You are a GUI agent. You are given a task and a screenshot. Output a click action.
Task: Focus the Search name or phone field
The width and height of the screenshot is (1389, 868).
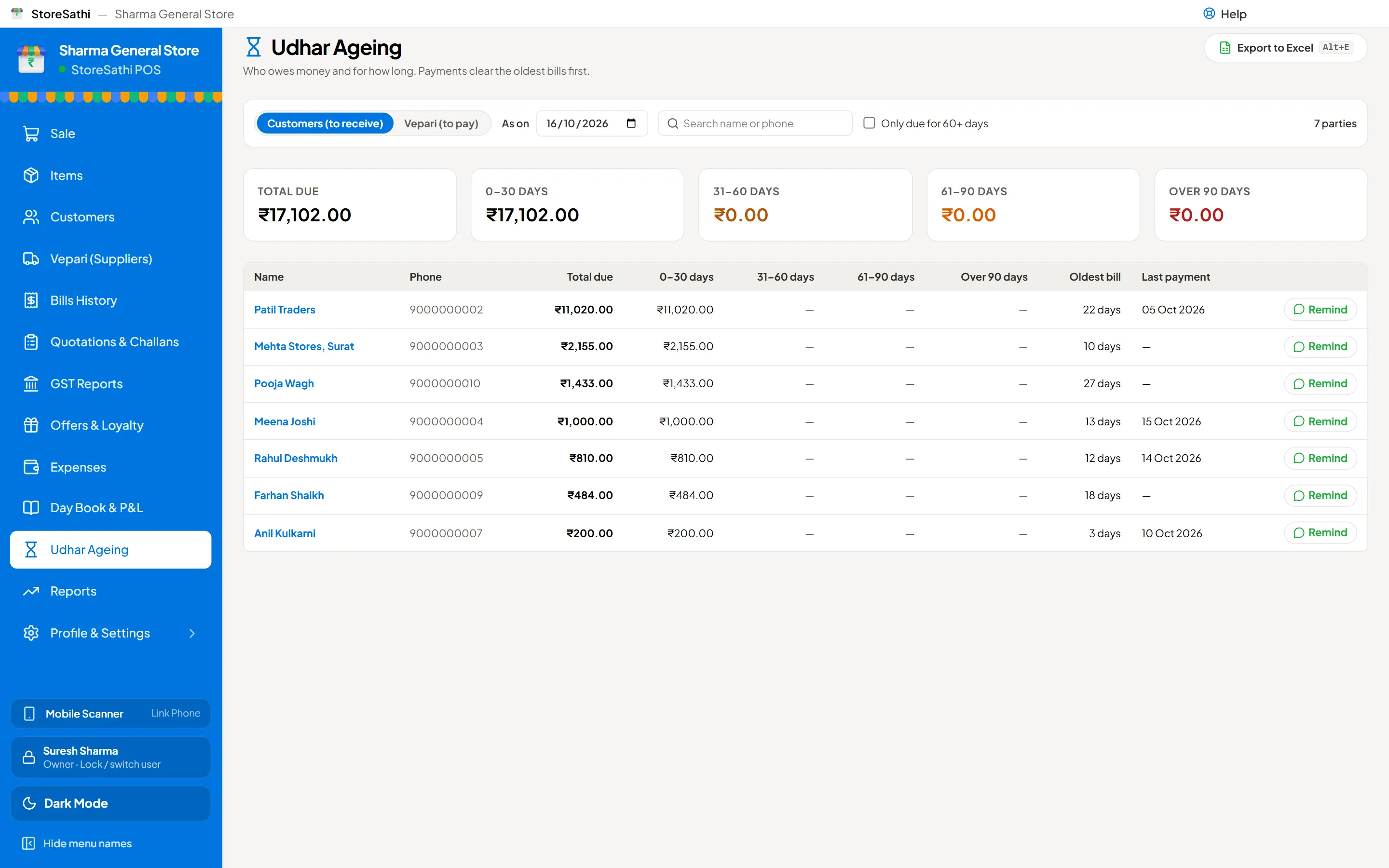pyautogui.click(x=755, y=123)
